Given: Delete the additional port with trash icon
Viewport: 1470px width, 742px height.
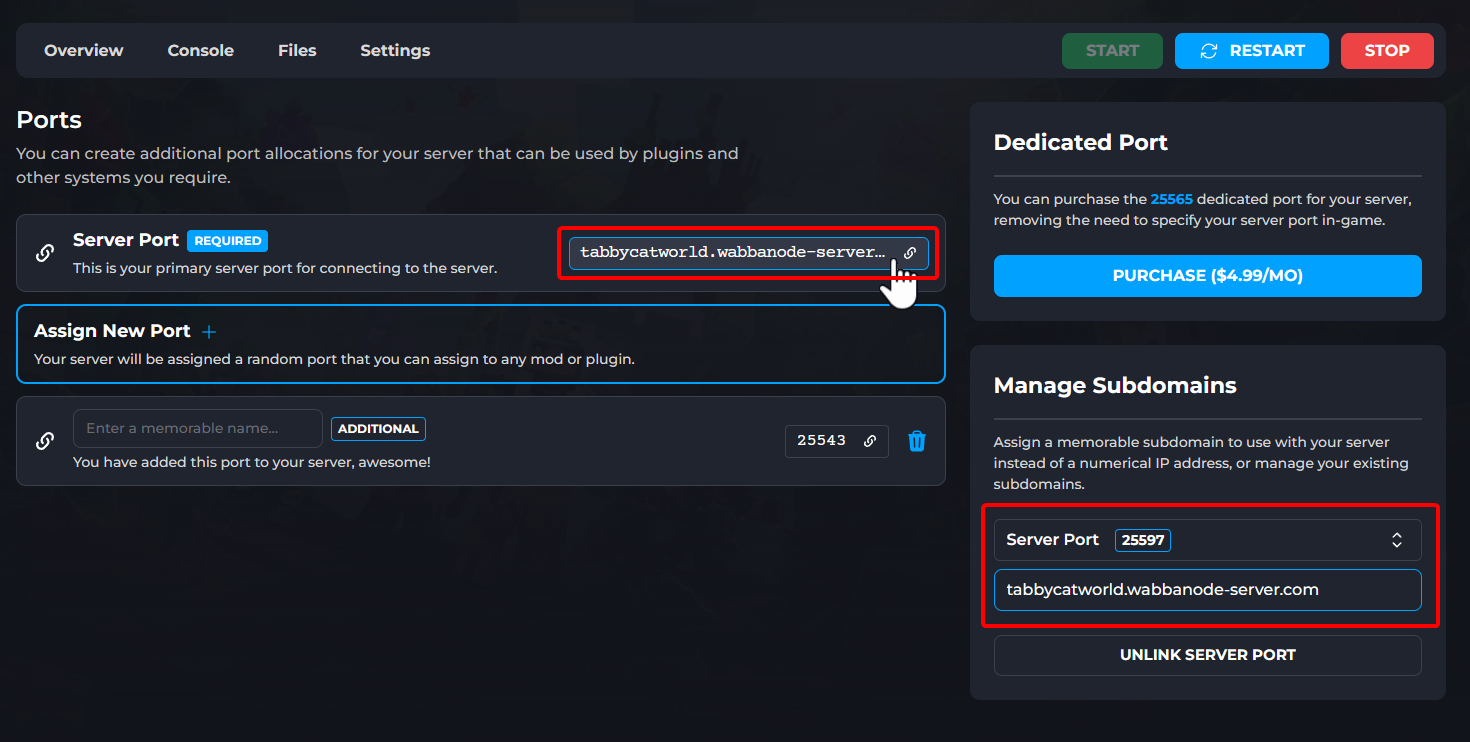Looking at the screenshot, I should (x=917, y=441).
